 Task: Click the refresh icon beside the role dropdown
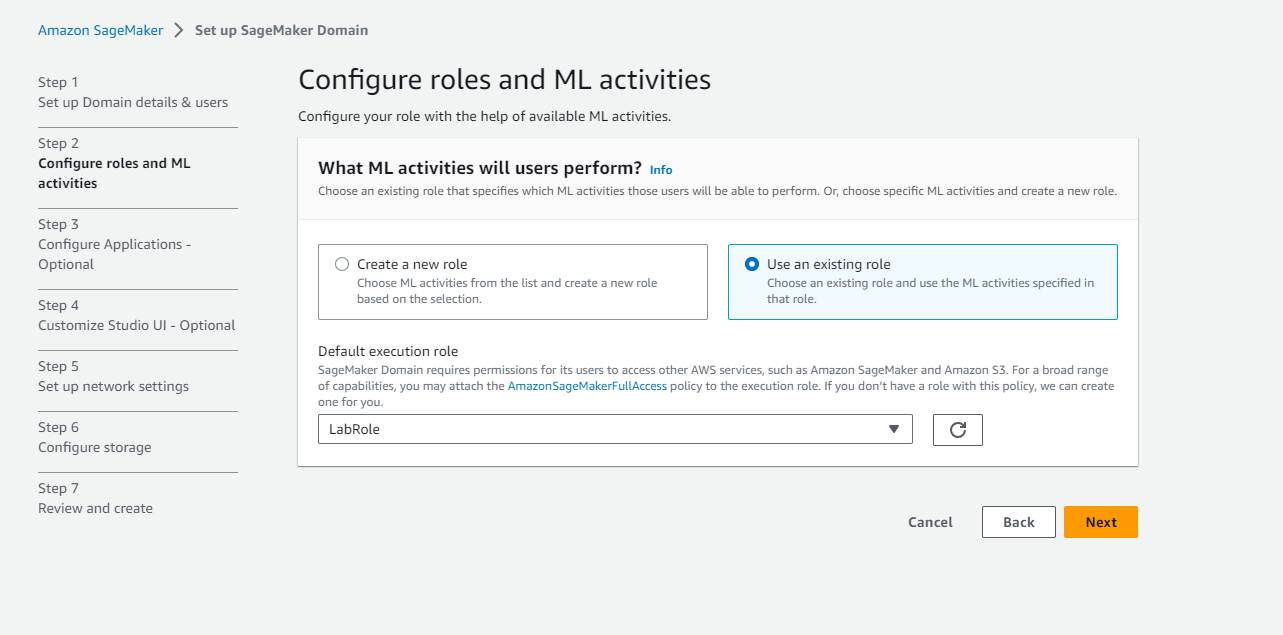point(957,430)
